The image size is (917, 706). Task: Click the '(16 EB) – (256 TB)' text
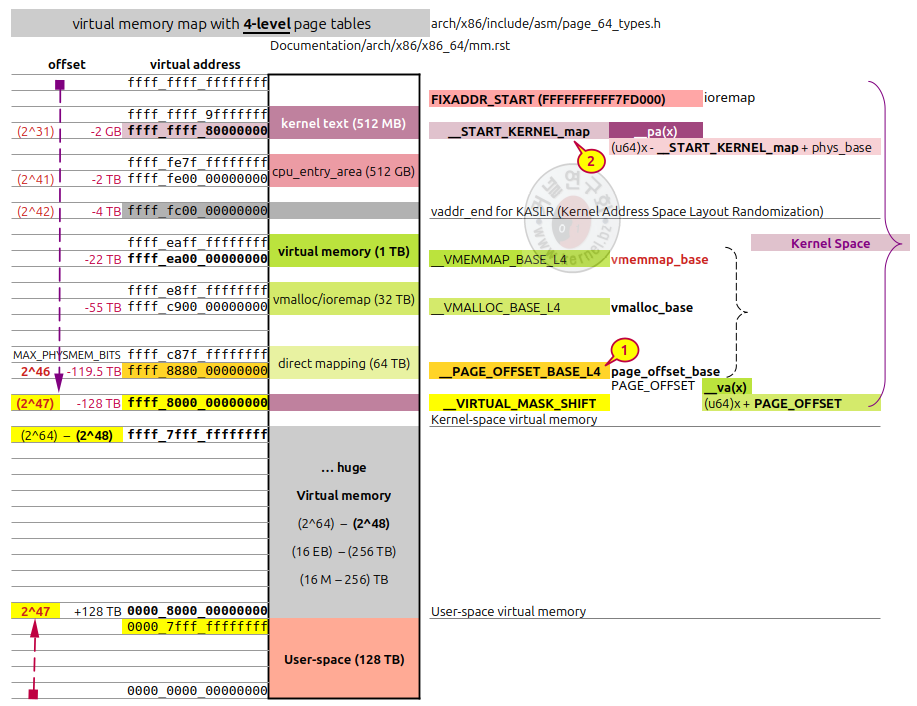pos(344,552)
